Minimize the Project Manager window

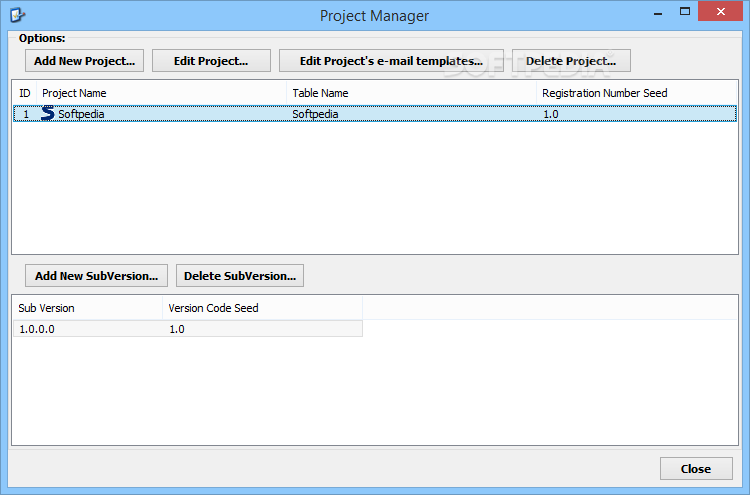tap(658, 12)
